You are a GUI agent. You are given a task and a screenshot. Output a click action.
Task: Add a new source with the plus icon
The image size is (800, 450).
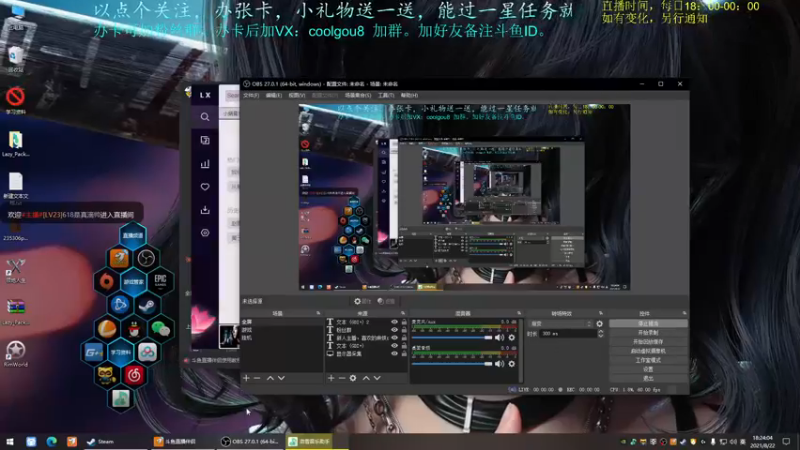pyautogui.click(x=331, y=378)
